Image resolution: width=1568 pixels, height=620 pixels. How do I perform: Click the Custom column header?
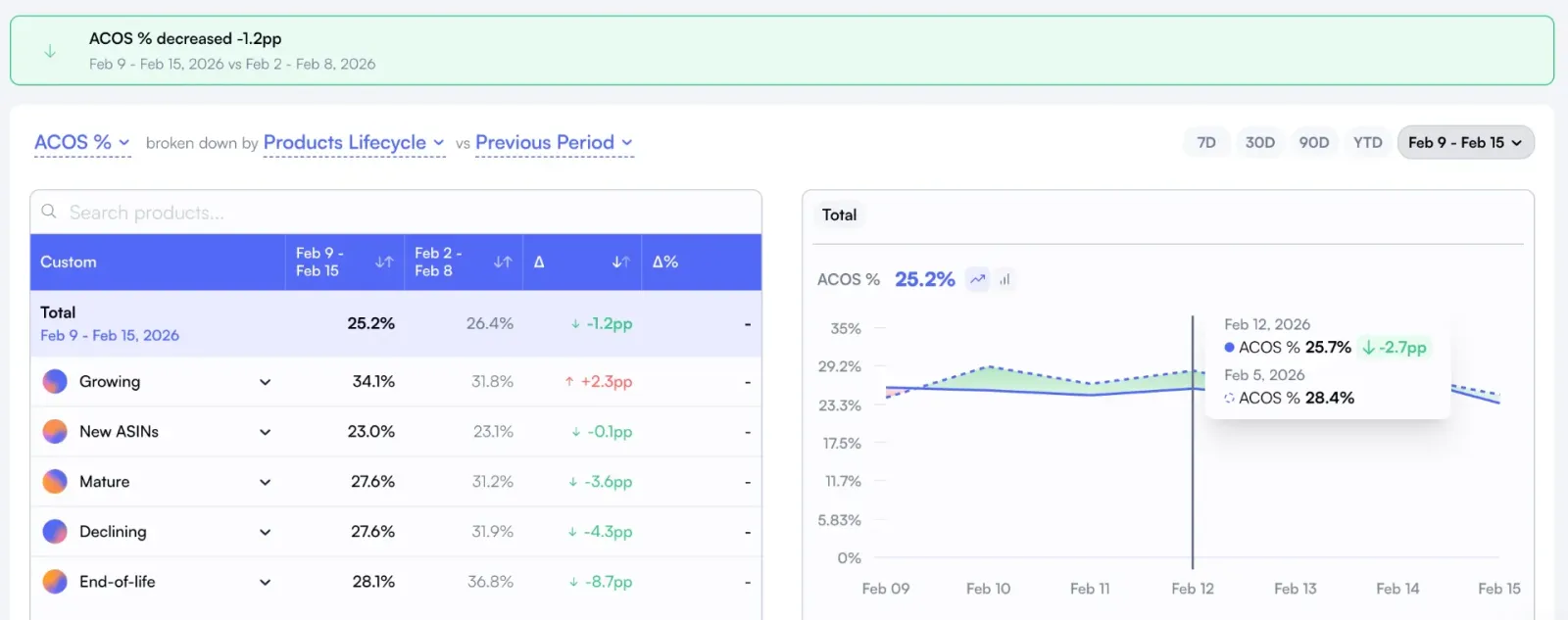click(69, 262)
